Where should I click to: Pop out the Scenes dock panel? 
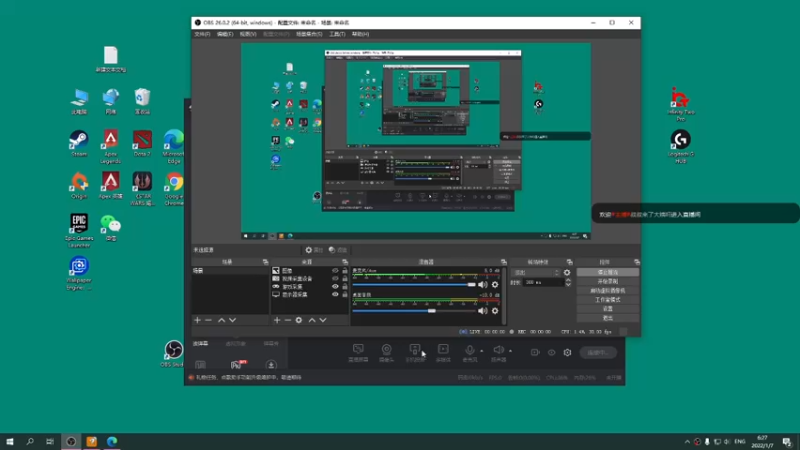click(x=265, y=262)
